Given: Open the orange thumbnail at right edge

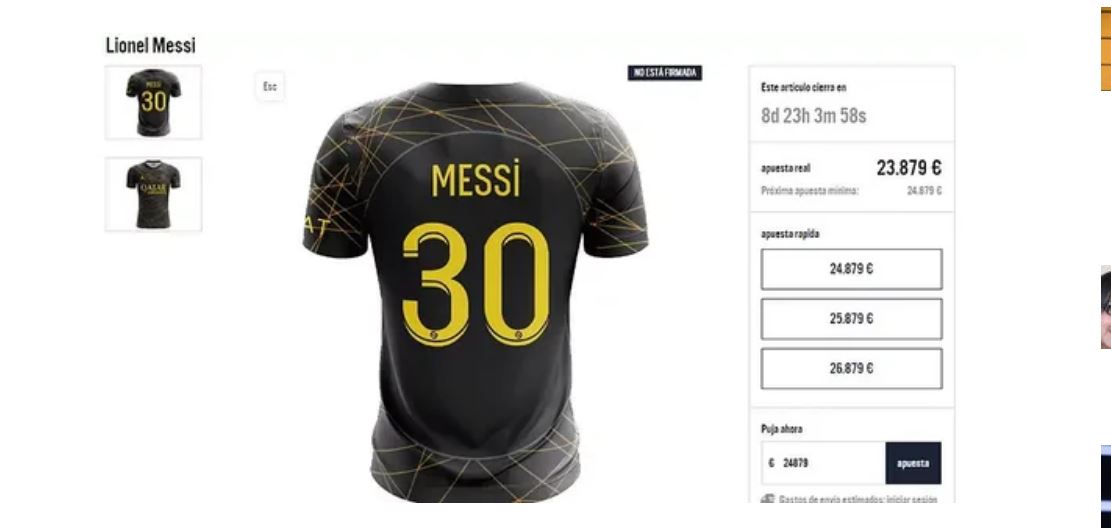Looking at the screenshot, I should tap(1106, 49).
